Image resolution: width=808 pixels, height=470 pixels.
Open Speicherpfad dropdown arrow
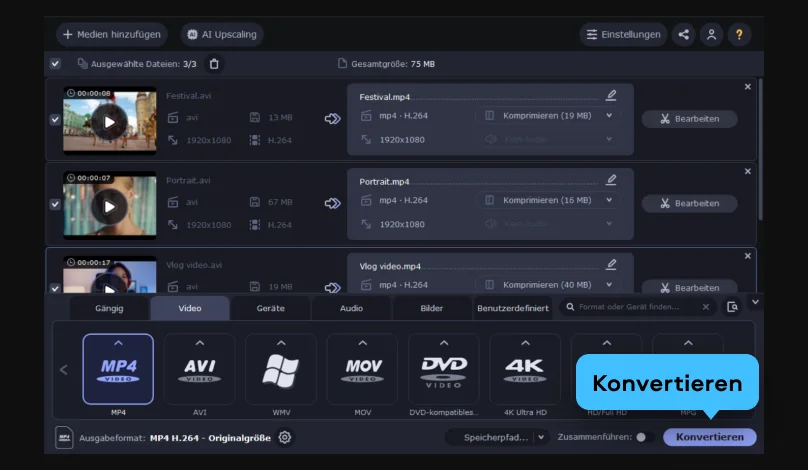tap(541, 438)
